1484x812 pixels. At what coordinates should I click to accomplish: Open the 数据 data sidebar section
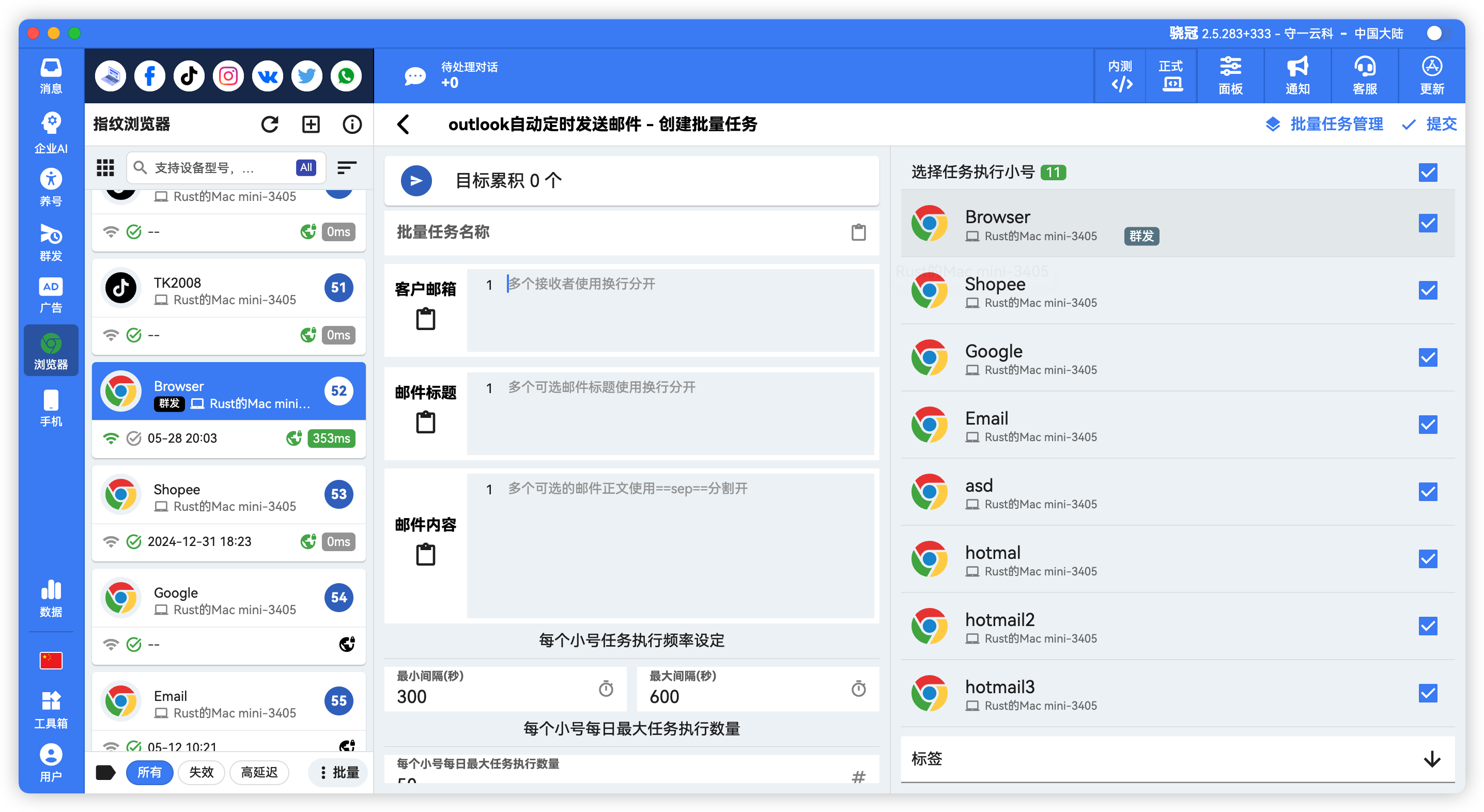[x=51, y=598]
